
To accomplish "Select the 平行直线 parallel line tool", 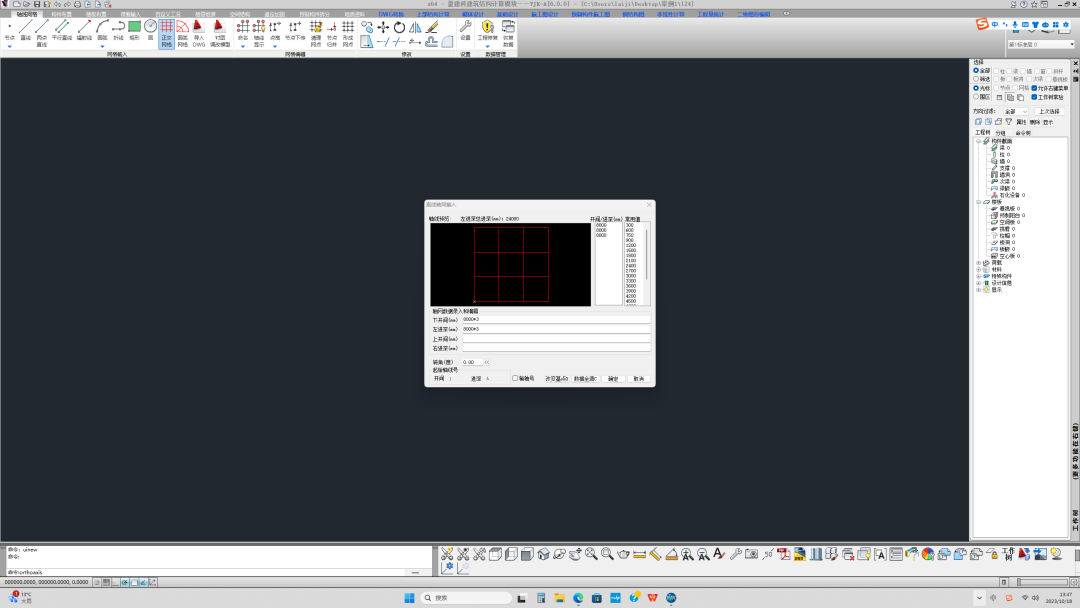I will (x=62, y=31).
